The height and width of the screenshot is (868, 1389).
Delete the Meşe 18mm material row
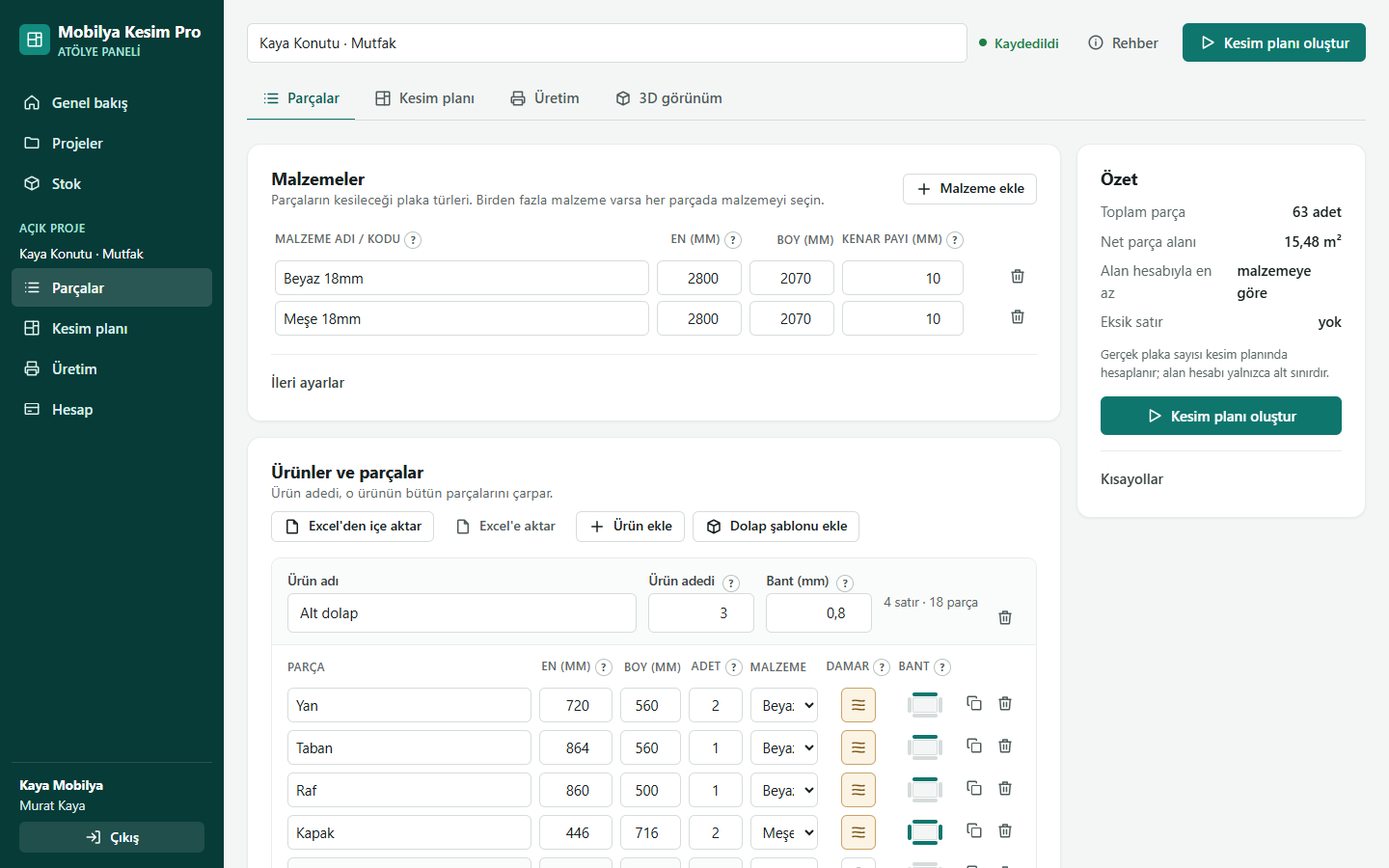1017,317
